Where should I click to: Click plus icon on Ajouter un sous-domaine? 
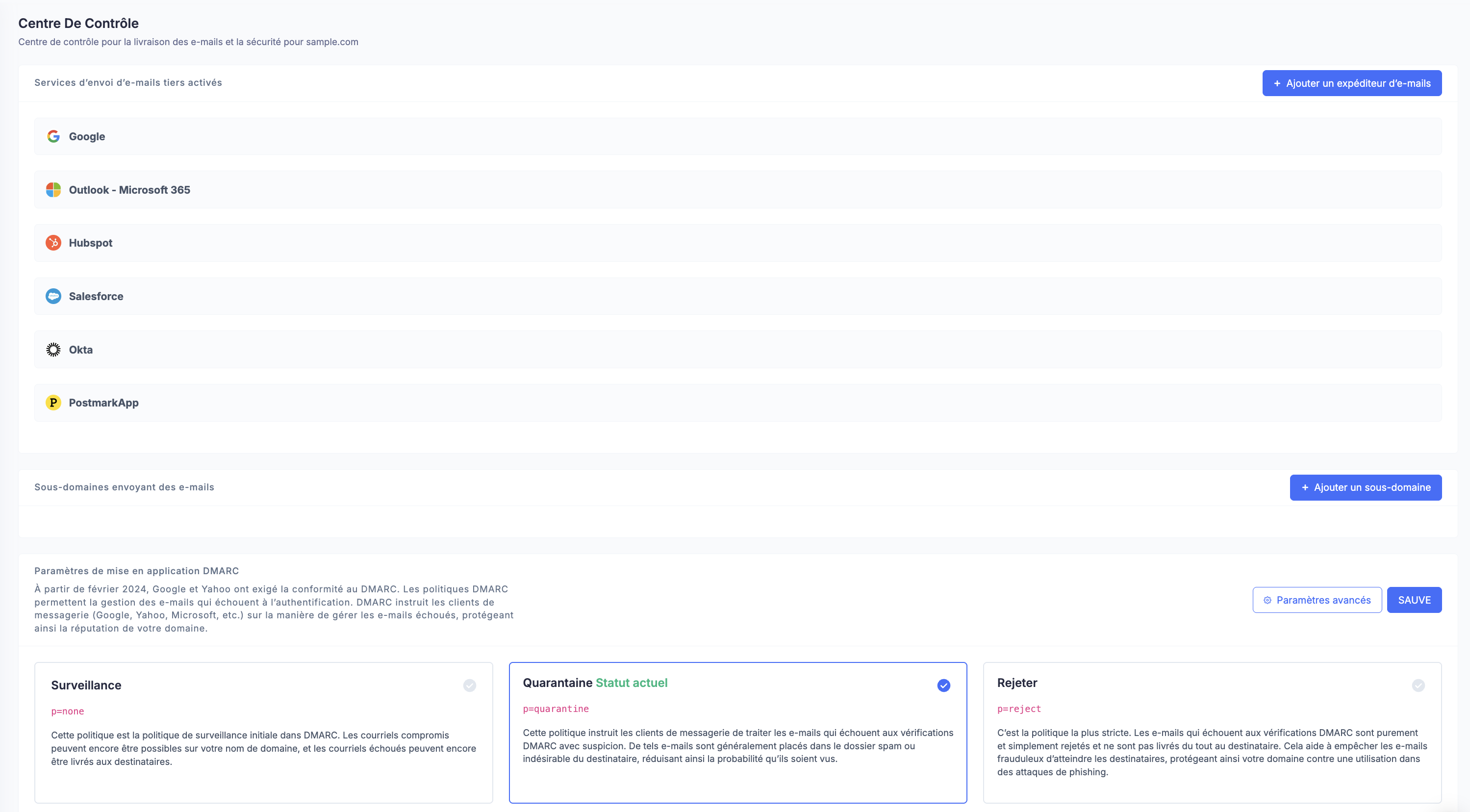1304,487
